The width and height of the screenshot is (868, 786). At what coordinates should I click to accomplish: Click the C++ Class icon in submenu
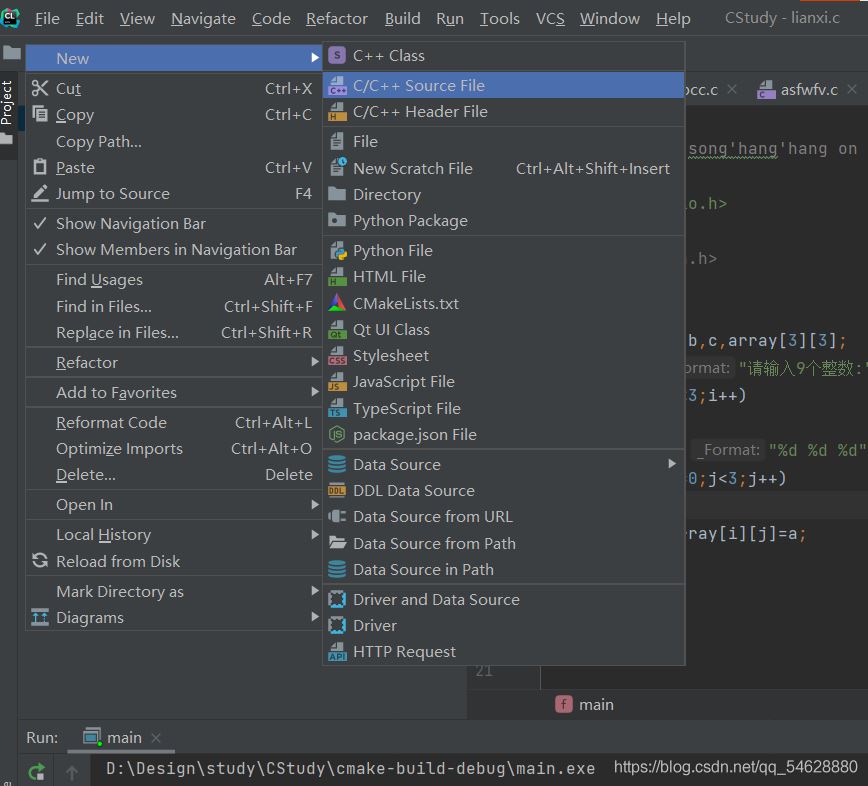click(x=337, y=56)
